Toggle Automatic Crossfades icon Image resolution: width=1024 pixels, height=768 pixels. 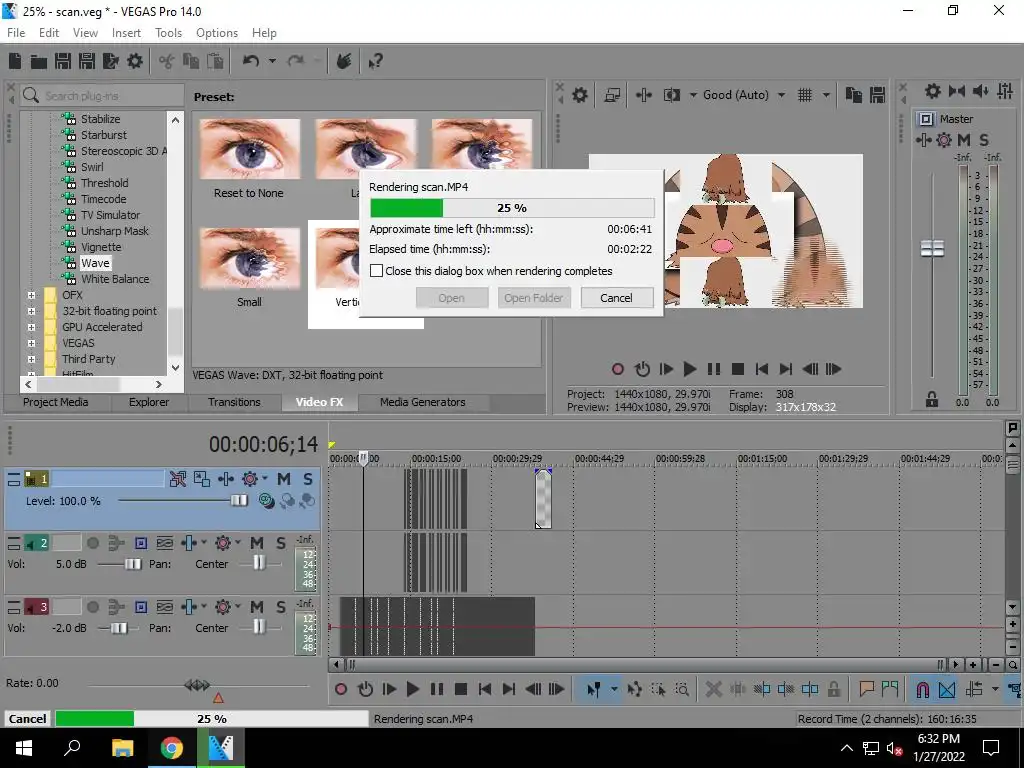click(x=947, y=689)
